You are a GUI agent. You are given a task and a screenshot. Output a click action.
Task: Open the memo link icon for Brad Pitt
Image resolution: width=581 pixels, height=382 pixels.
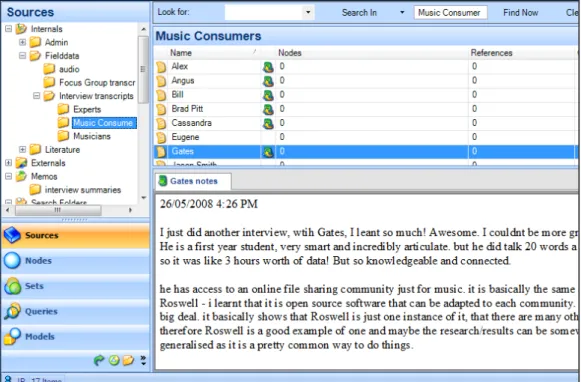point(268,109)
